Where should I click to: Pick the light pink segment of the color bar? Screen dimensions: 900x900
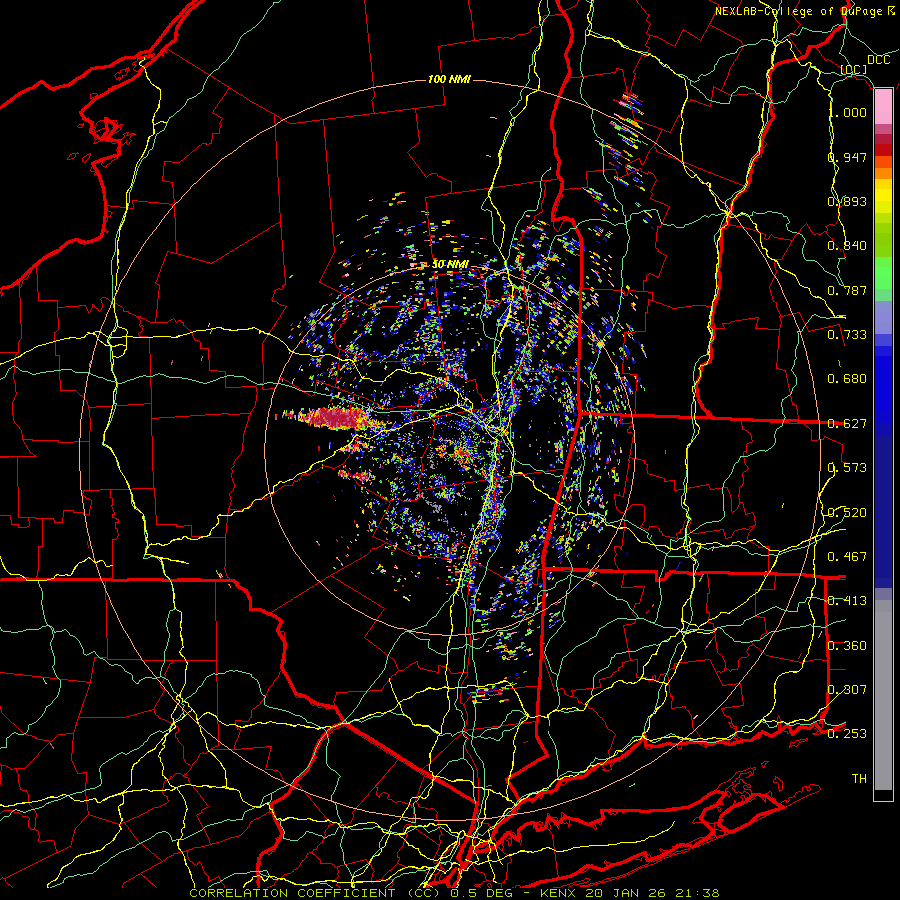pos(883,107)
